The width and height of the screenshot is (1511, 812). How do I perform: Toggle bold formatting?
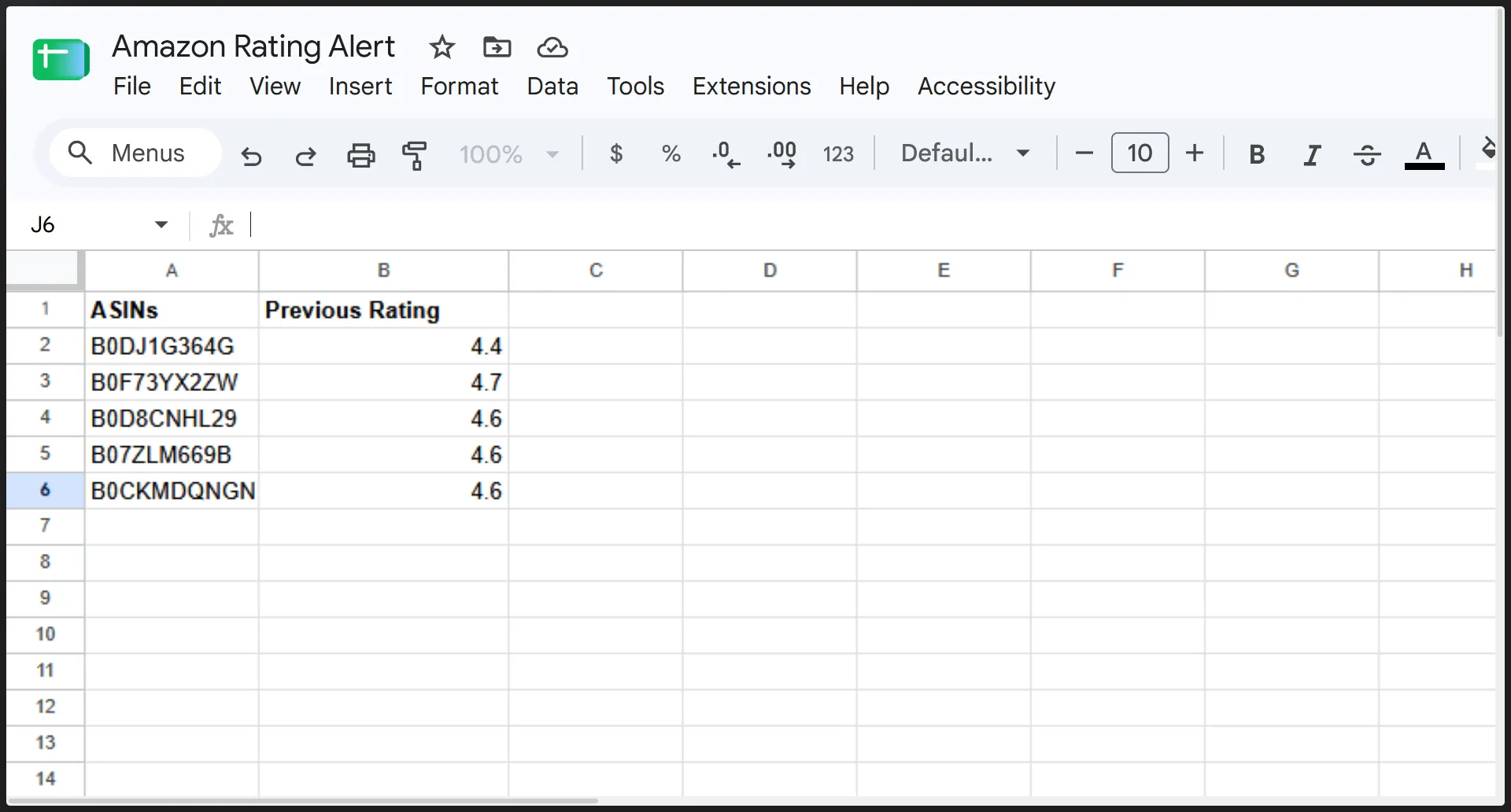(1257, 154)
